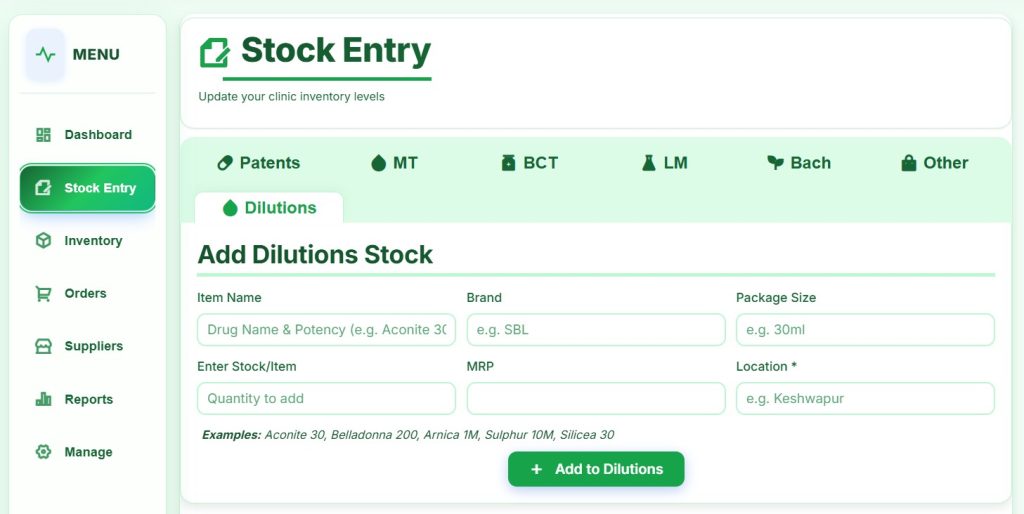Screen dimensions: 1024x514
Task: Click the Orders shopping cart icon
Action: tap(43, 294)
